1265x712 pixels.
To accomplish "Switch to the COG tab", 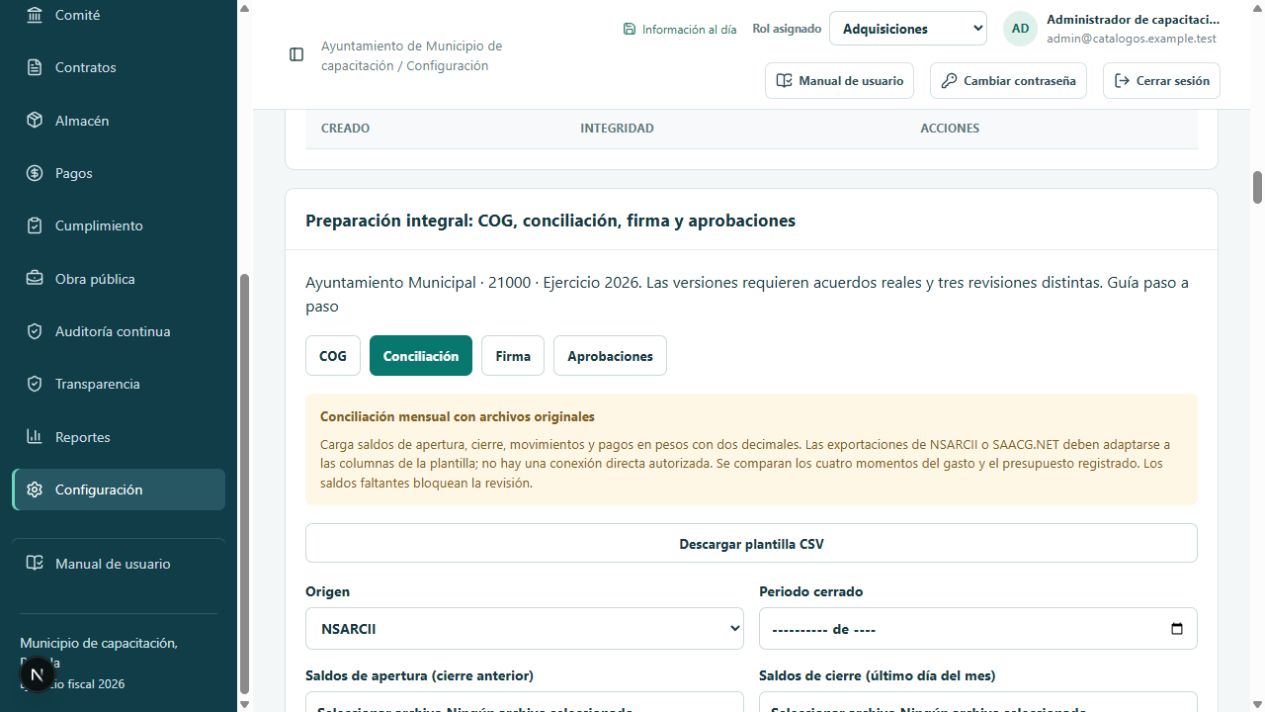I will 333,356.
